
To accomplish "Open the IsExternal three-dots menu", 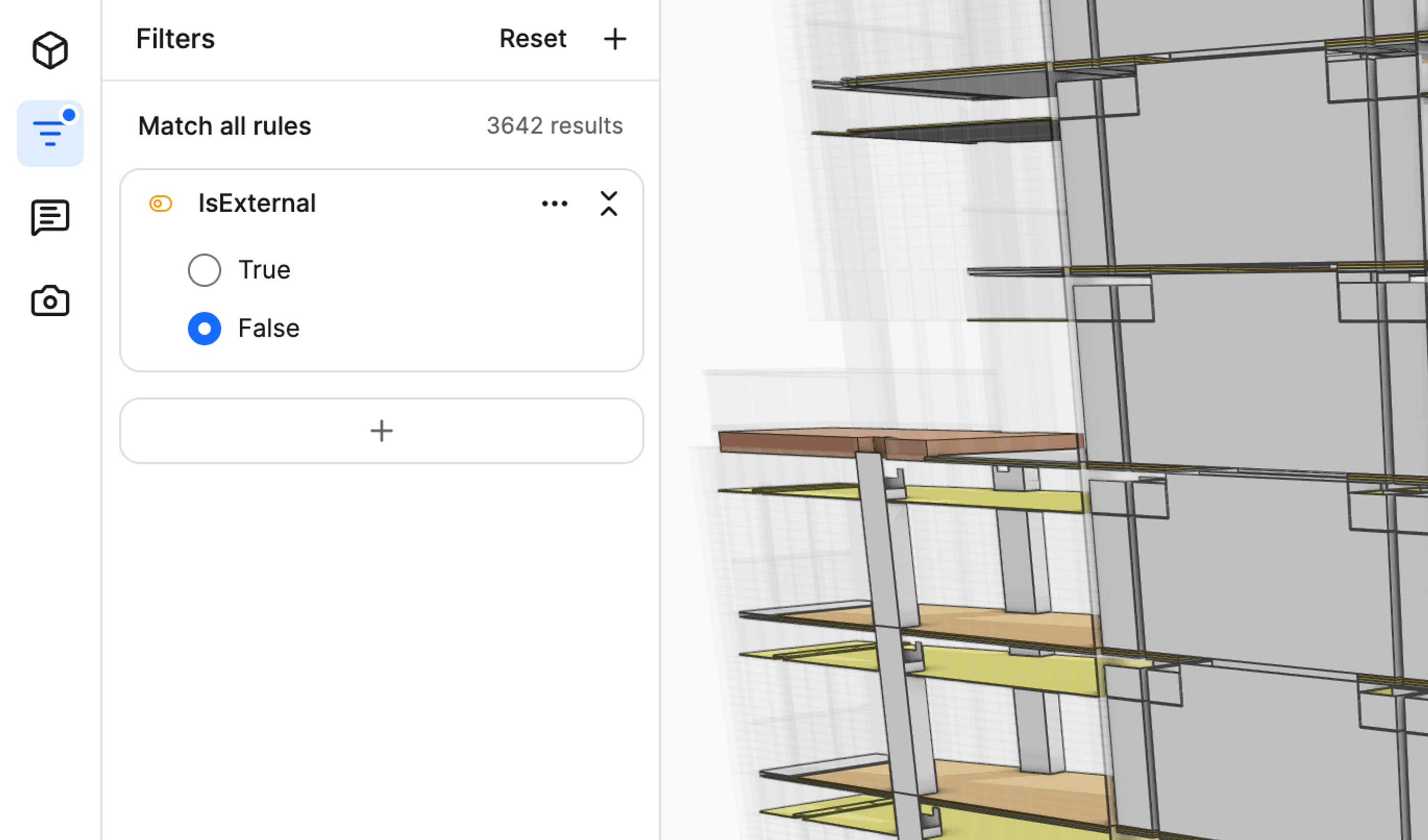I will pyautogui.click(x=554, y=203).
